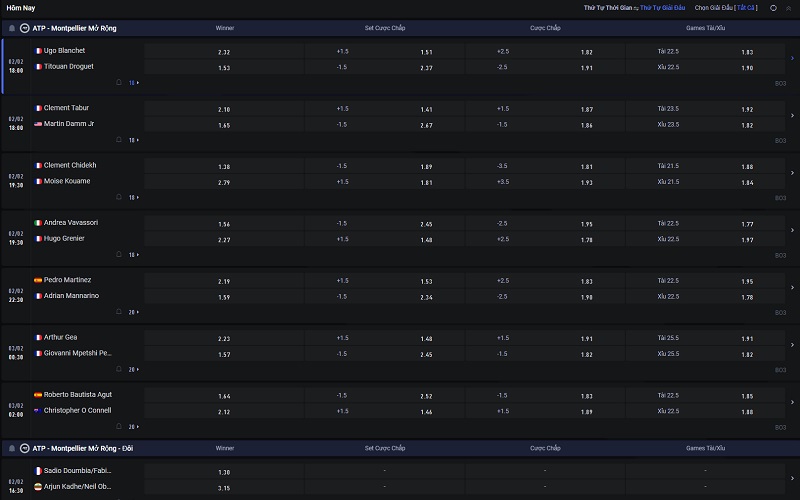
Task: Set alert bell for Gea vs Mpetshi match
Action: pos(119,369)
